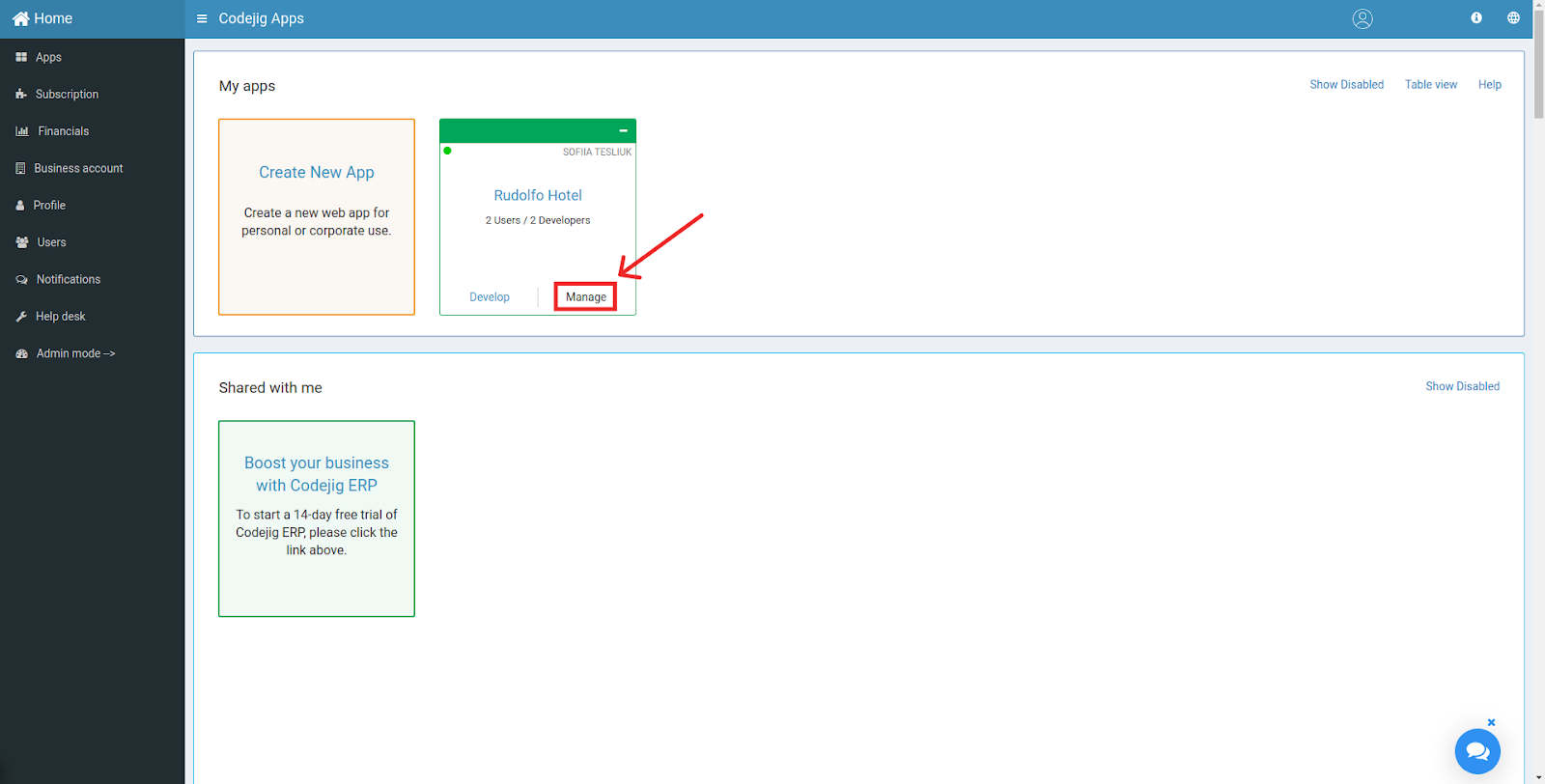The image size is (1545, 784).
Task: Click the Shared with me heading
Action: coord(270,387)
